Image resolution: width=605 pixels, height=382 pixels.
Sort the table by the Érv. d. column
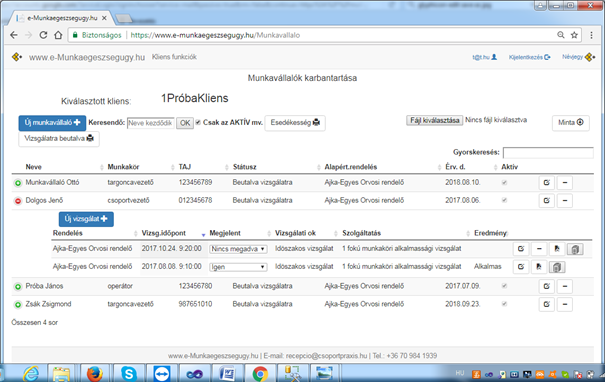pyautogui.click(x=455, y=167)
